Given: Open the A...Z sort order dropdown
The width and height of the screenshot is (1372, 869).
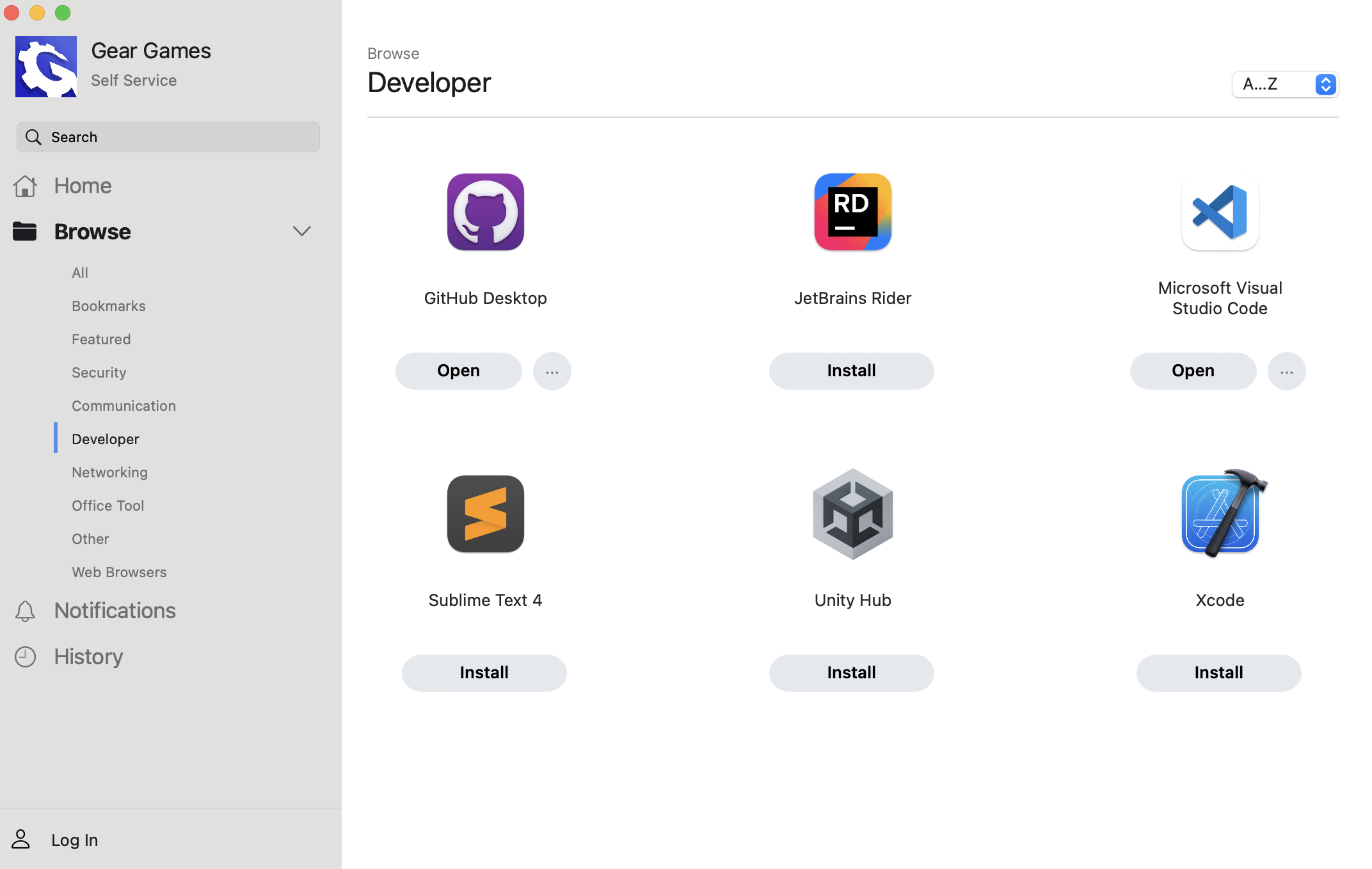Looking at the screenshot, I should [x=1285, y=84].
